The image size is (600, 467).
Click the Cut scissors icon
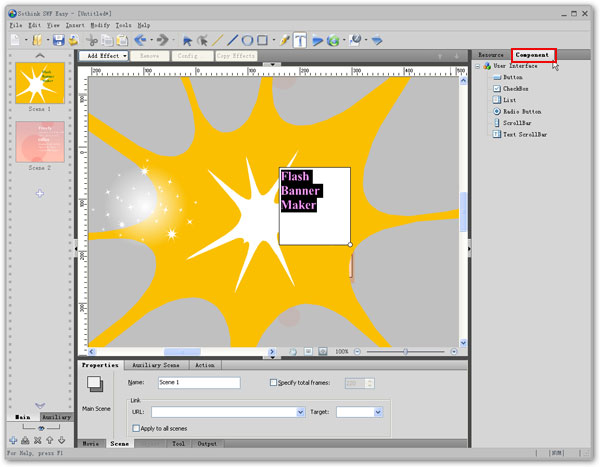point(92,40)
